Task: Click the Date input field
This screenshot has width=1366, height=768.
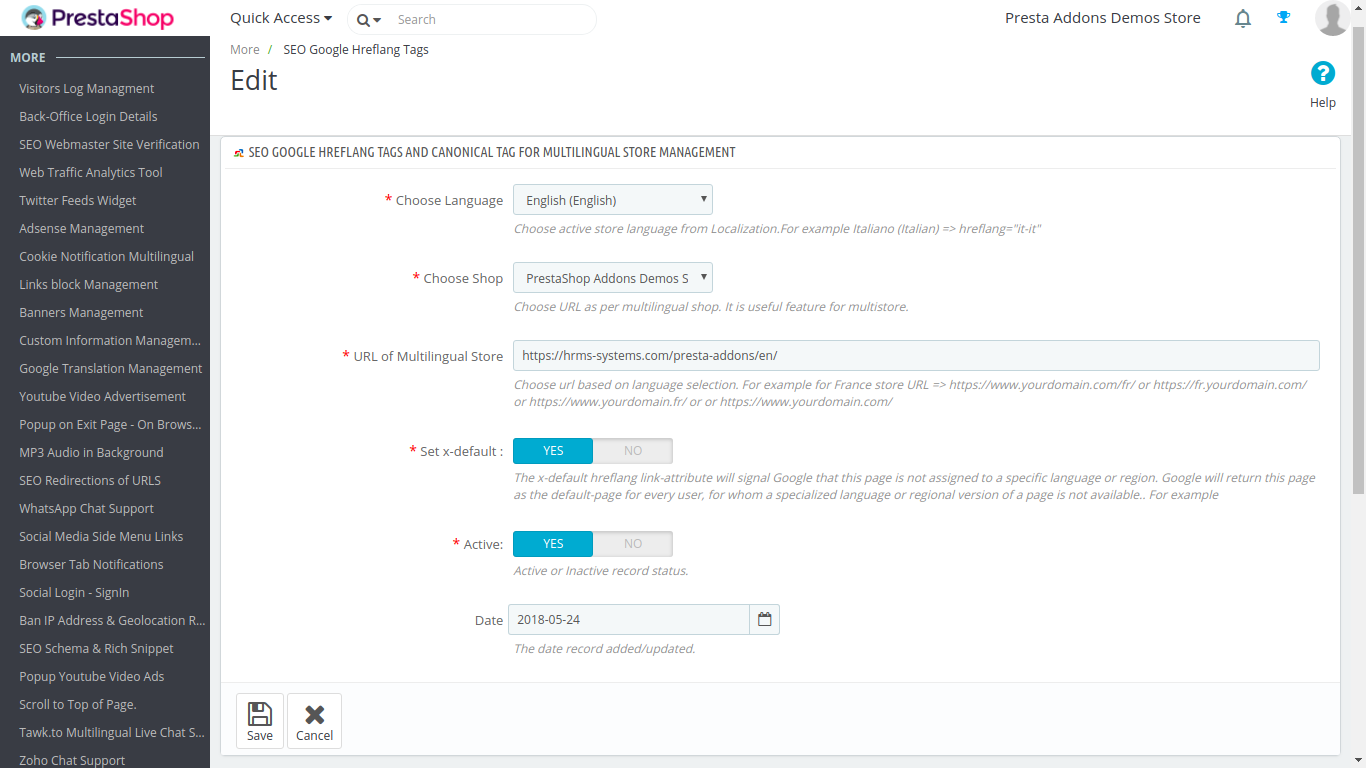Action: pos(629,619)
